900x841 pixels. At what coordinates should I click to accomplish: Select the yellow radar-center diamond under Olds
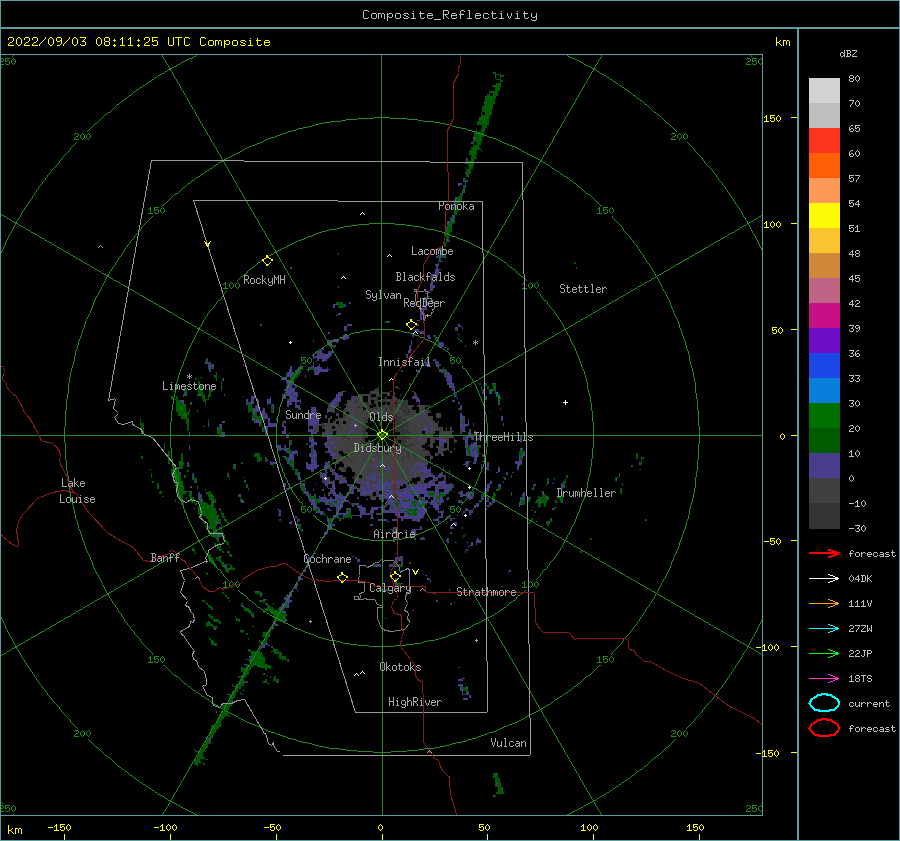click(382, 435)
